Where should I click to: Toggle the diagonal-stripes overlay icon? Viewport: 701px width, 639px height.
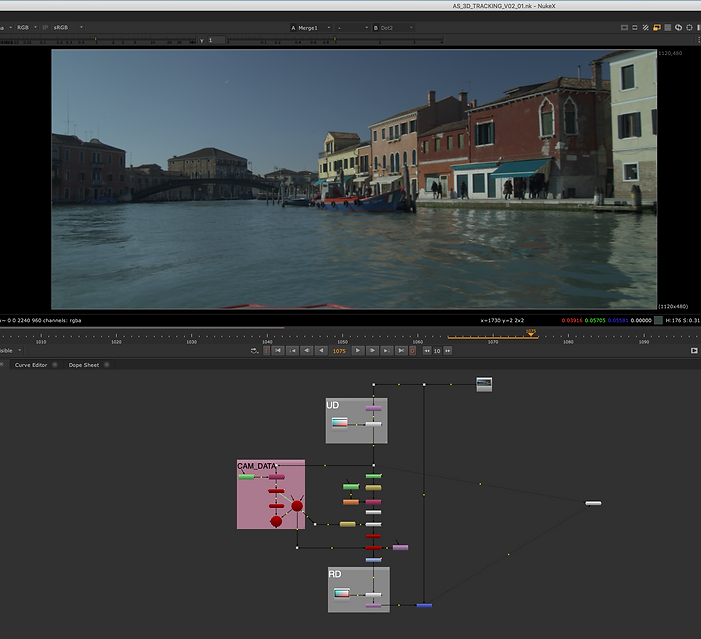(x=646, y=28)
